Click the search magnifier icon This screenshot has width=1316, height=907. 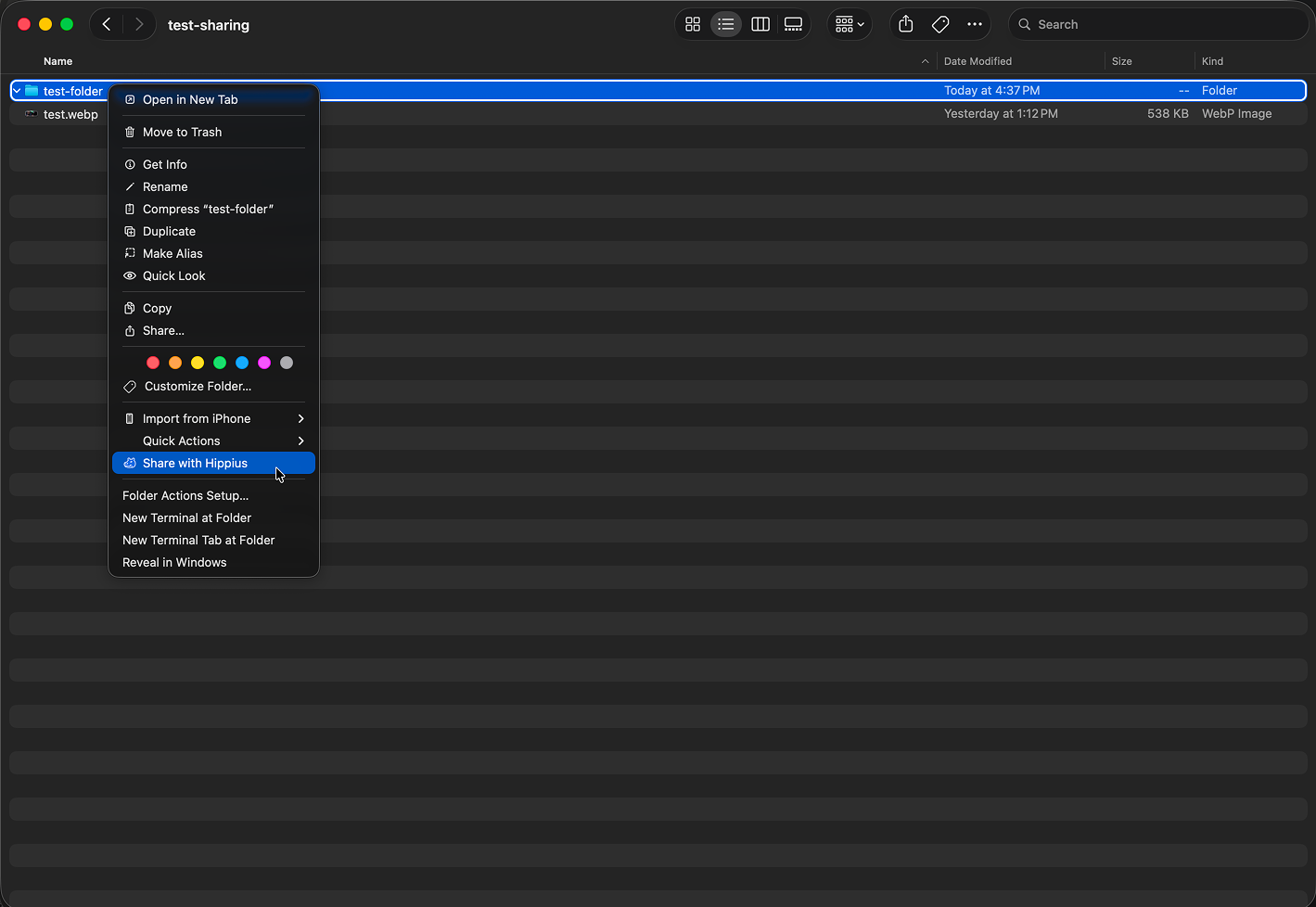(1025, 24)
